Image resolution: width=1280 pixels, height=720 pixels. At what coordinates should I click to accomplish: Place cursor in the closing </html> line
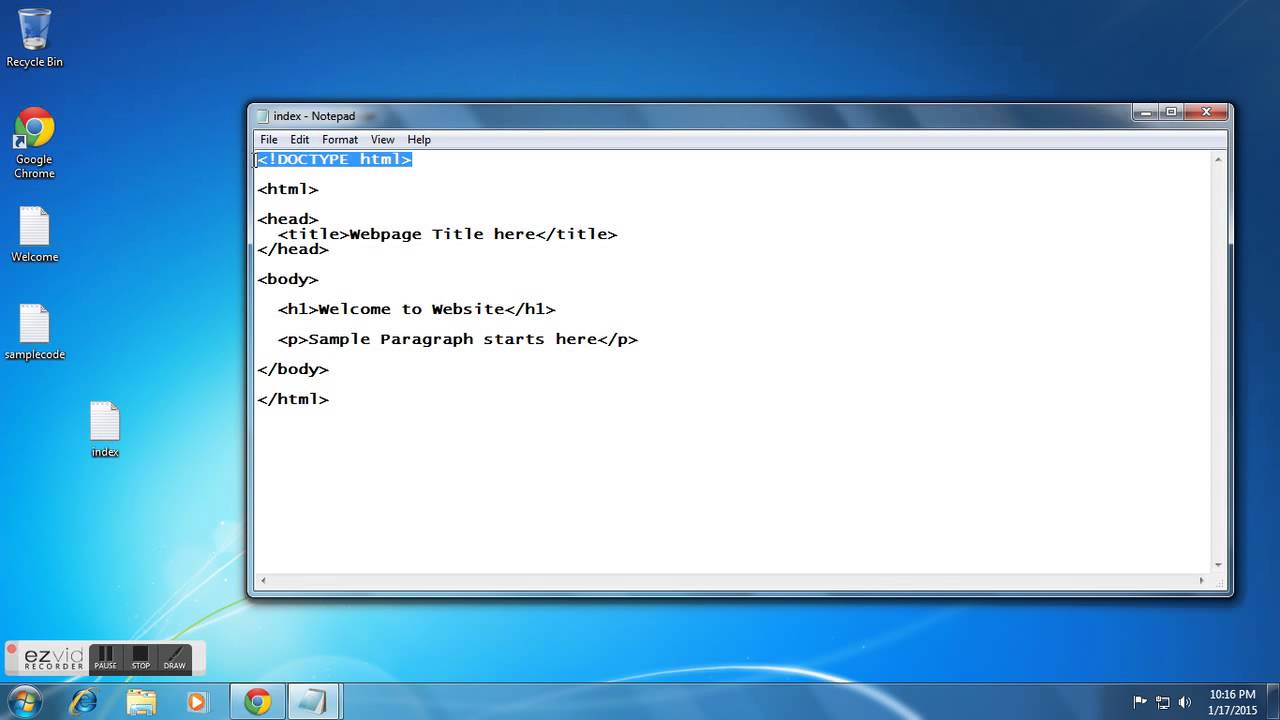point(293,399)
